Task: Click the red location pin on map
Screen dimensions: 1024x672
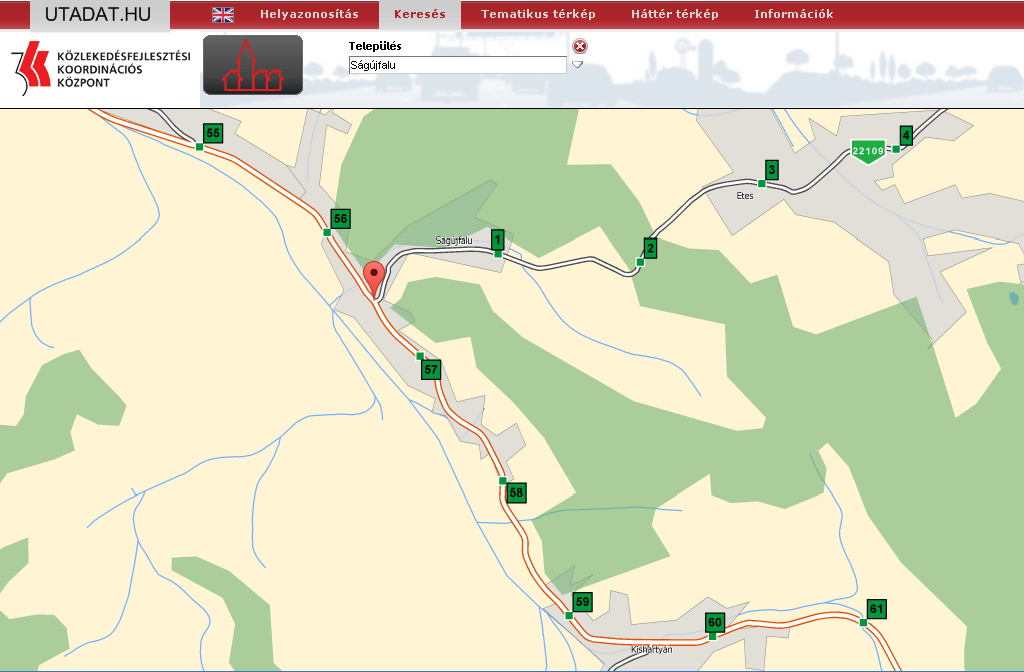Action: 374,275
